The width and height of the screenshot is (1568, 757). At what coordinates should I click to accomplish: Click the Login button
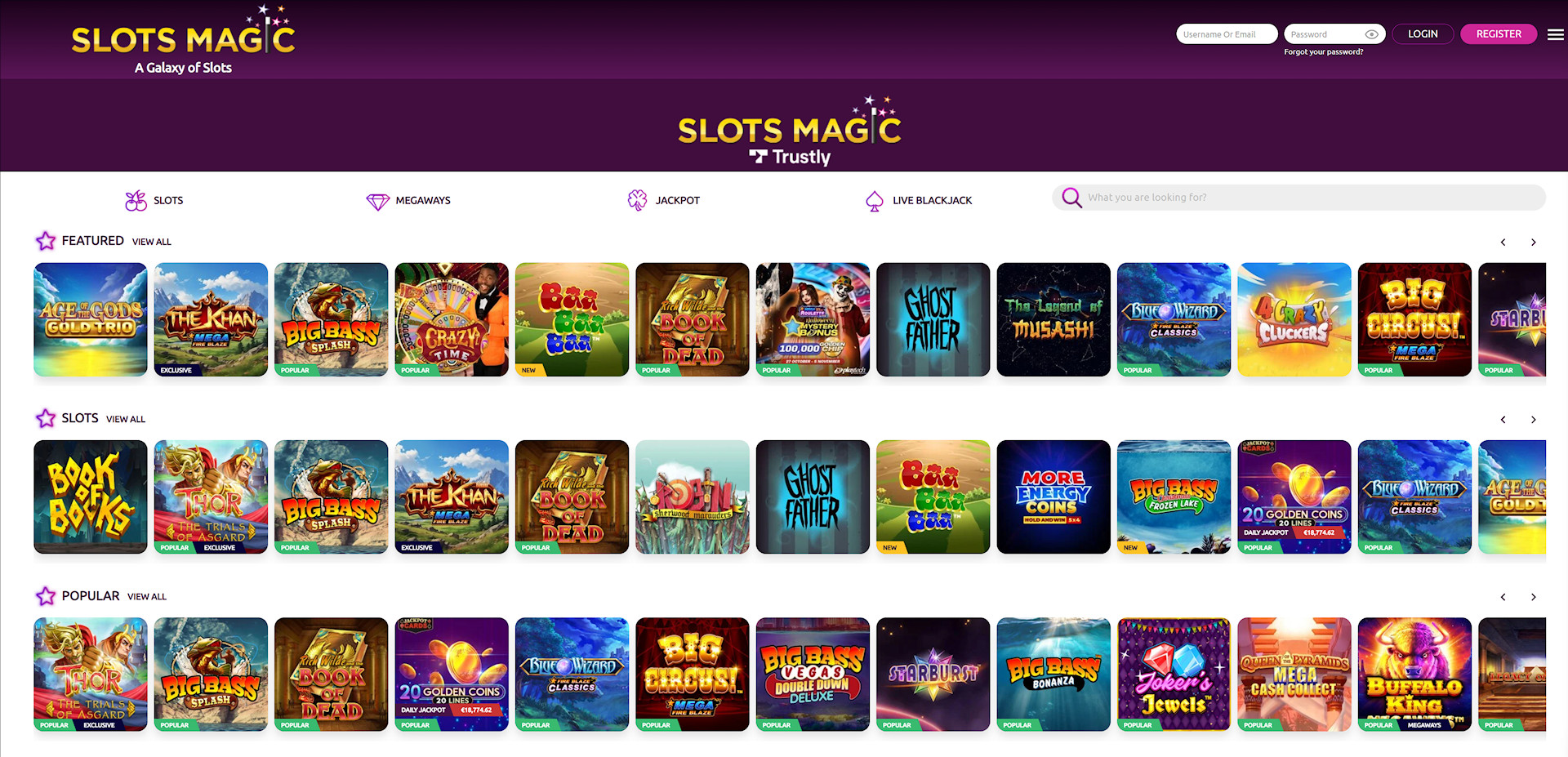pos(1423,34)
